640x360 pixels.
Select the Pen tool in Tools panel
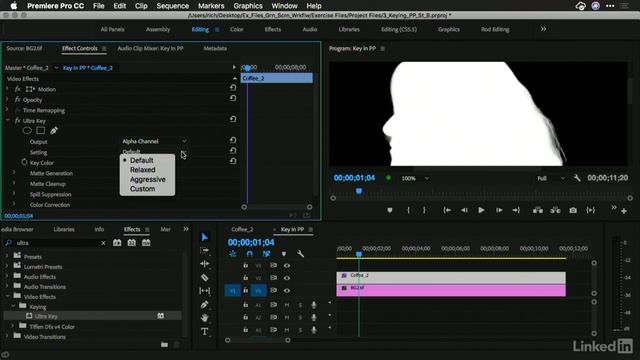(205, 304)
